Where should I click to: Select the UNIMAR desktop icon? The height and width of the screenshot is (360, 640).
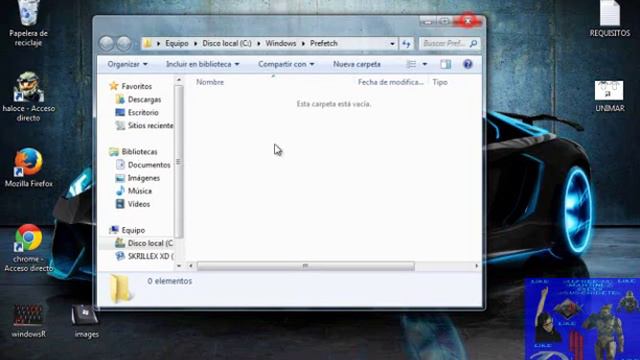[609, 96]
